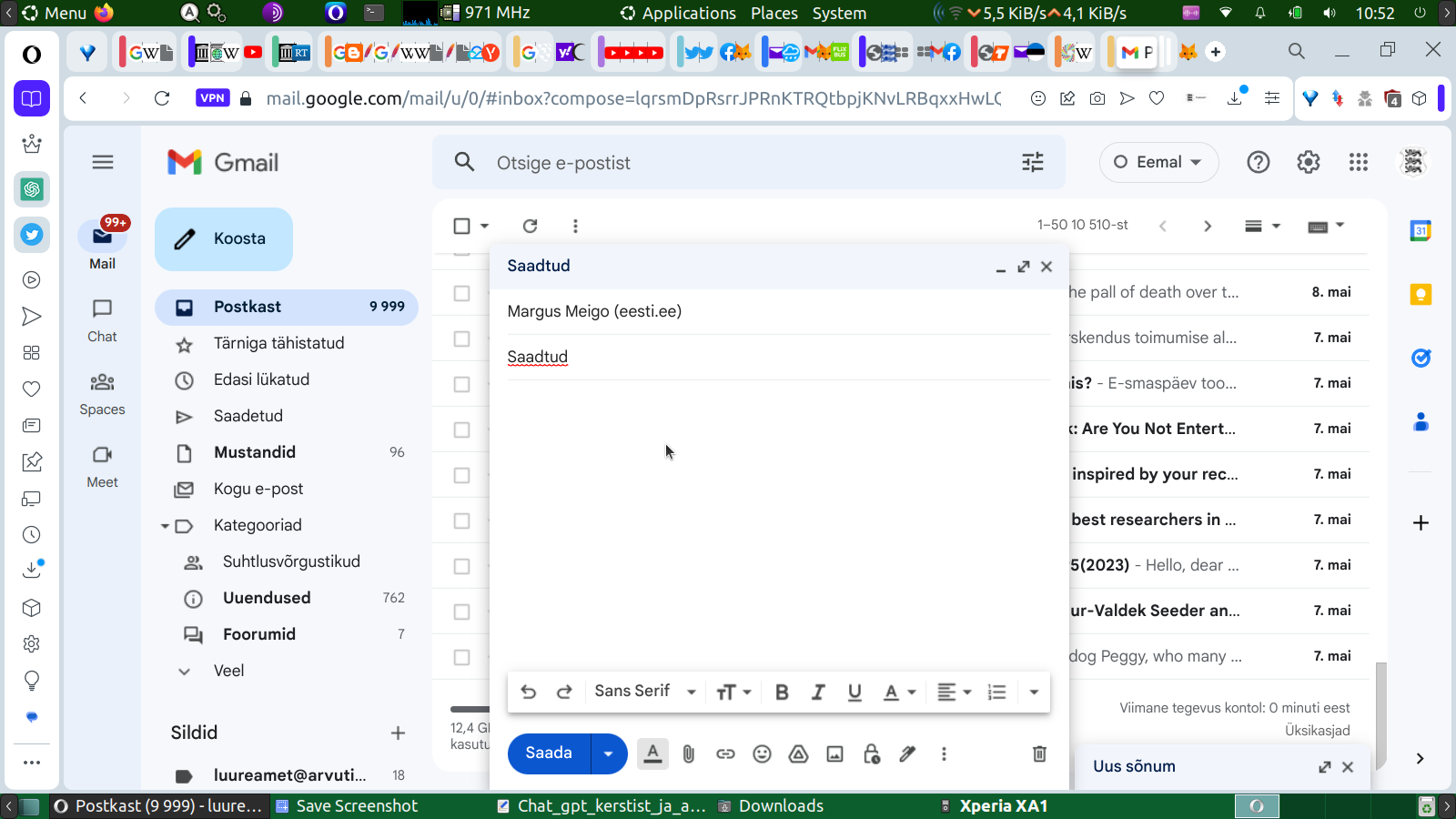The image size is (1456, 819).
Task: Send the message with Saada button
Action: pos(549,753)
